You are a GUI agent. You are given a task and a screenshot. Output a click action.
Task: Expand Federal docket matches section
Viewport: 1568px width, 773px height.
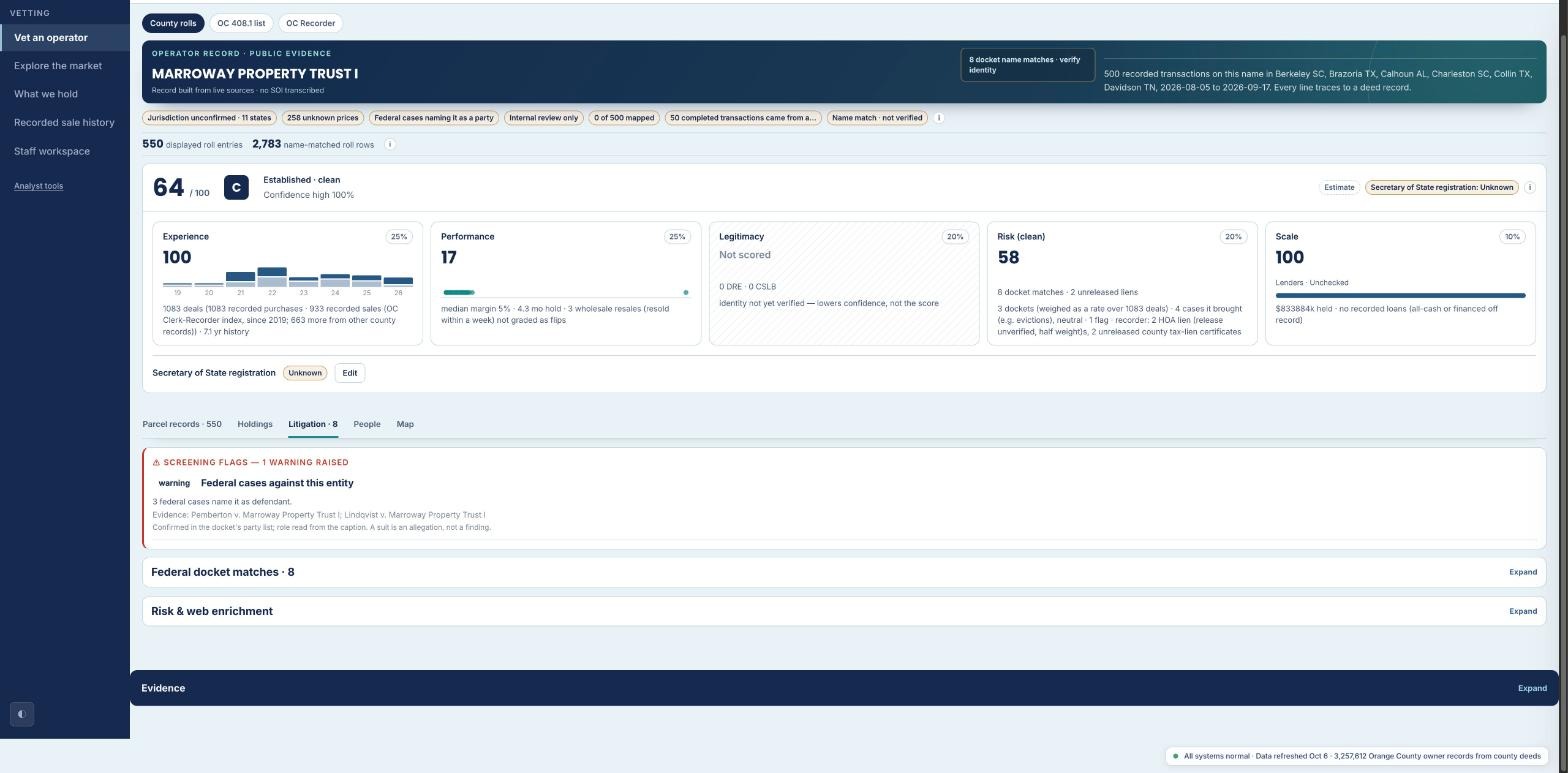1522,572
